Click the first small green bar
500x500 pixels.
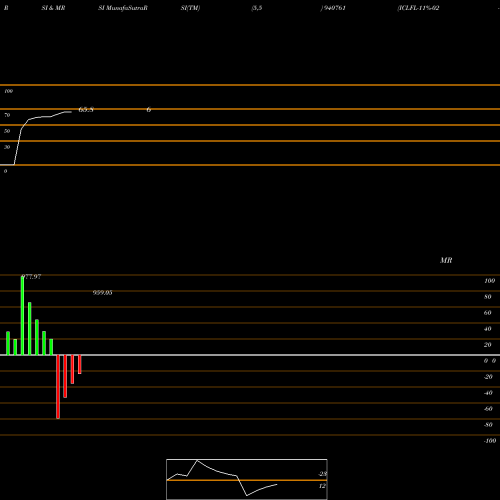(x=8, y=343)
